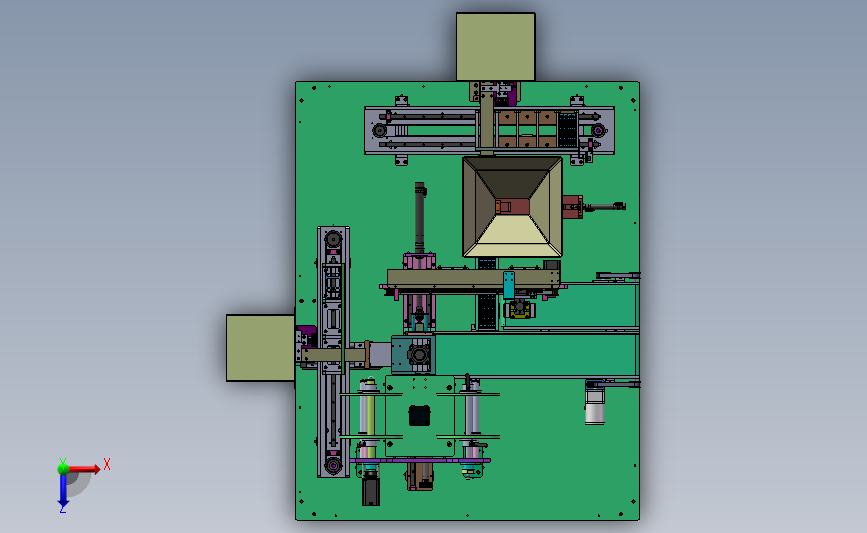867x533 pixels.
Task: Select the black square cutout in center plate
Action: (x=419, y=415)
